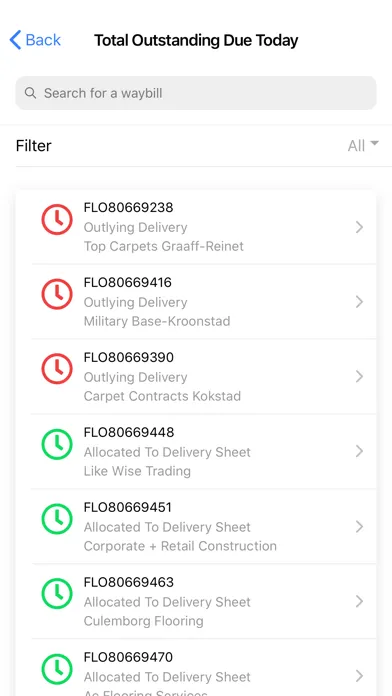This screenshot has width=392, height=696.
Task: Expand waybill FLO80669238 using its chevron
Action: point(359,227)
